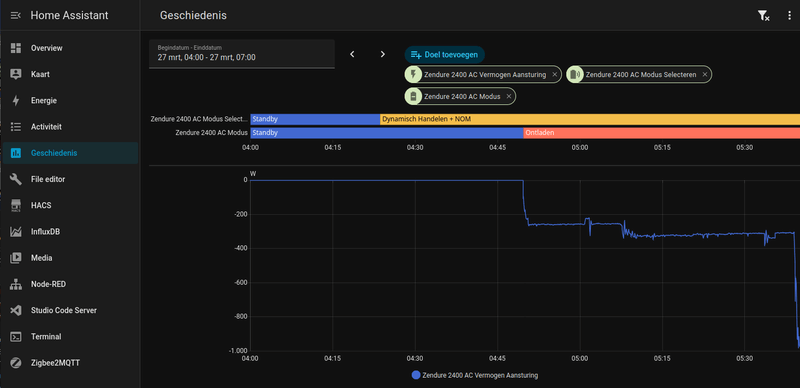Open the Begindatum - Einddatum date range picker
This screenshot has height=388, width=800.
[x=242, y=54]
